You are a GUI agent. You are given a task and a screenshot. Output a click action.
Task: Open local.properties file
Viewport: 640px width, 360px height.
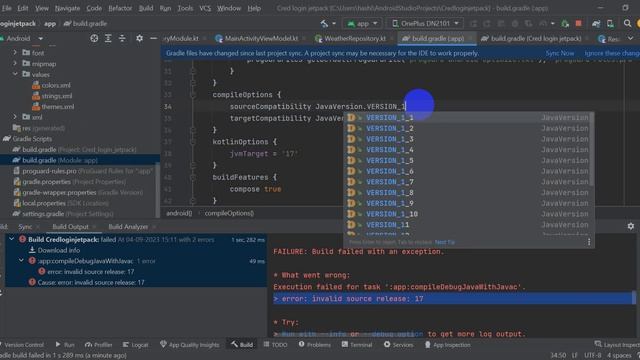61,203
